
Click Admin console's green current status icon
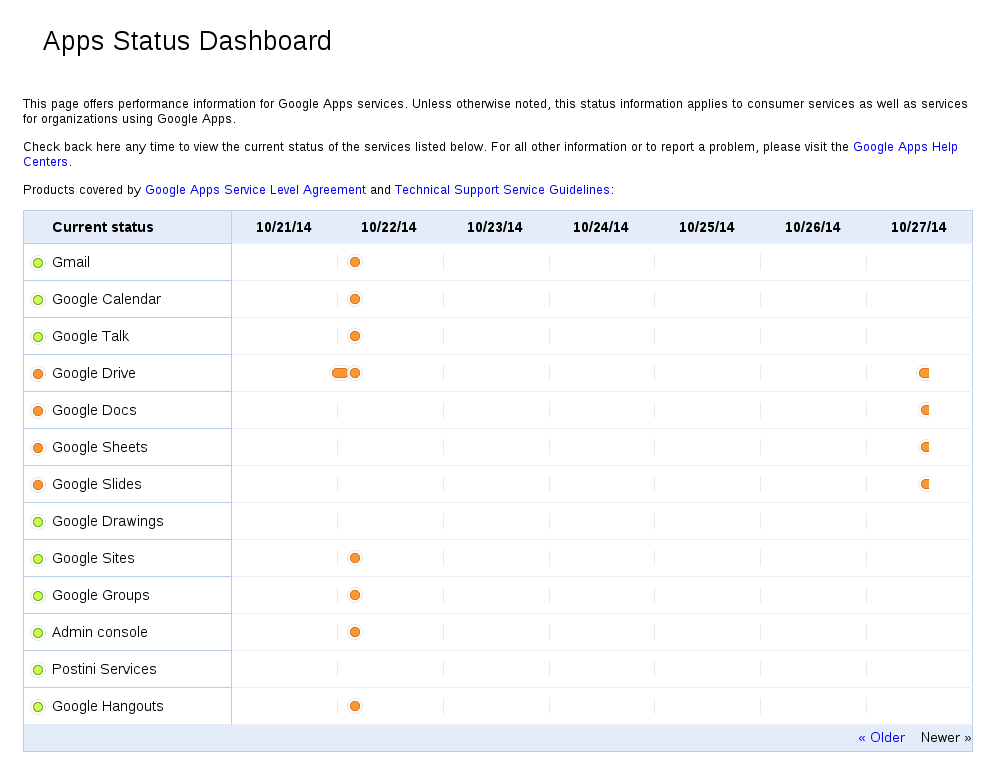point(38,633)
